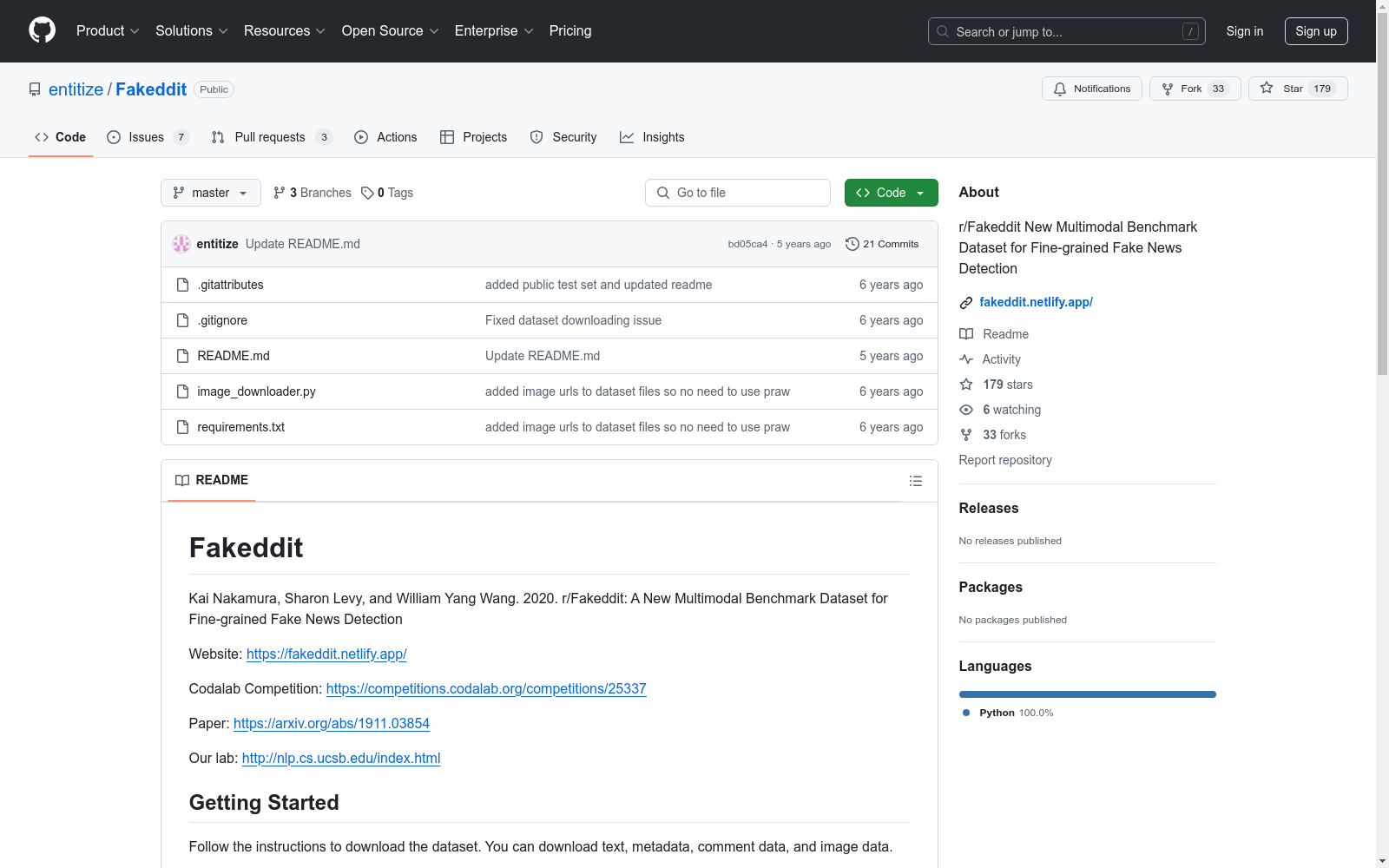Click the bell icon in Notifications button

tap(1060, 89)
